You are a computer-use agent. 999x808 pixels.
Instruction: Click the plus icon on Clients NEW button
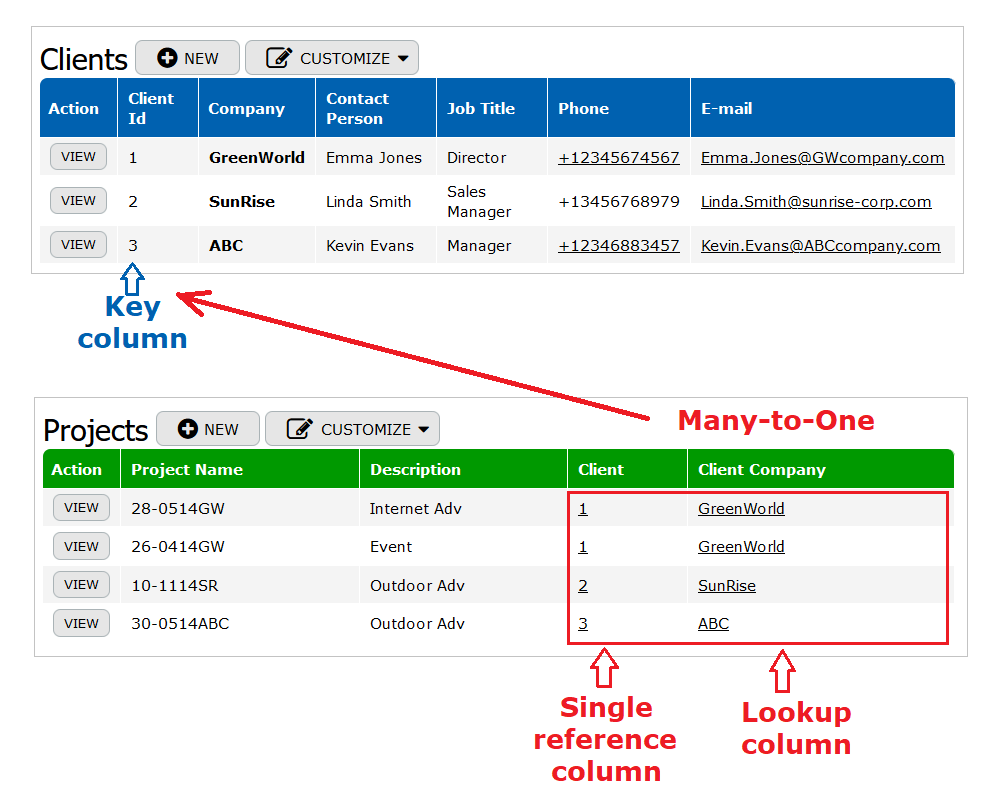pyautogui.click(x=167, y=58)
